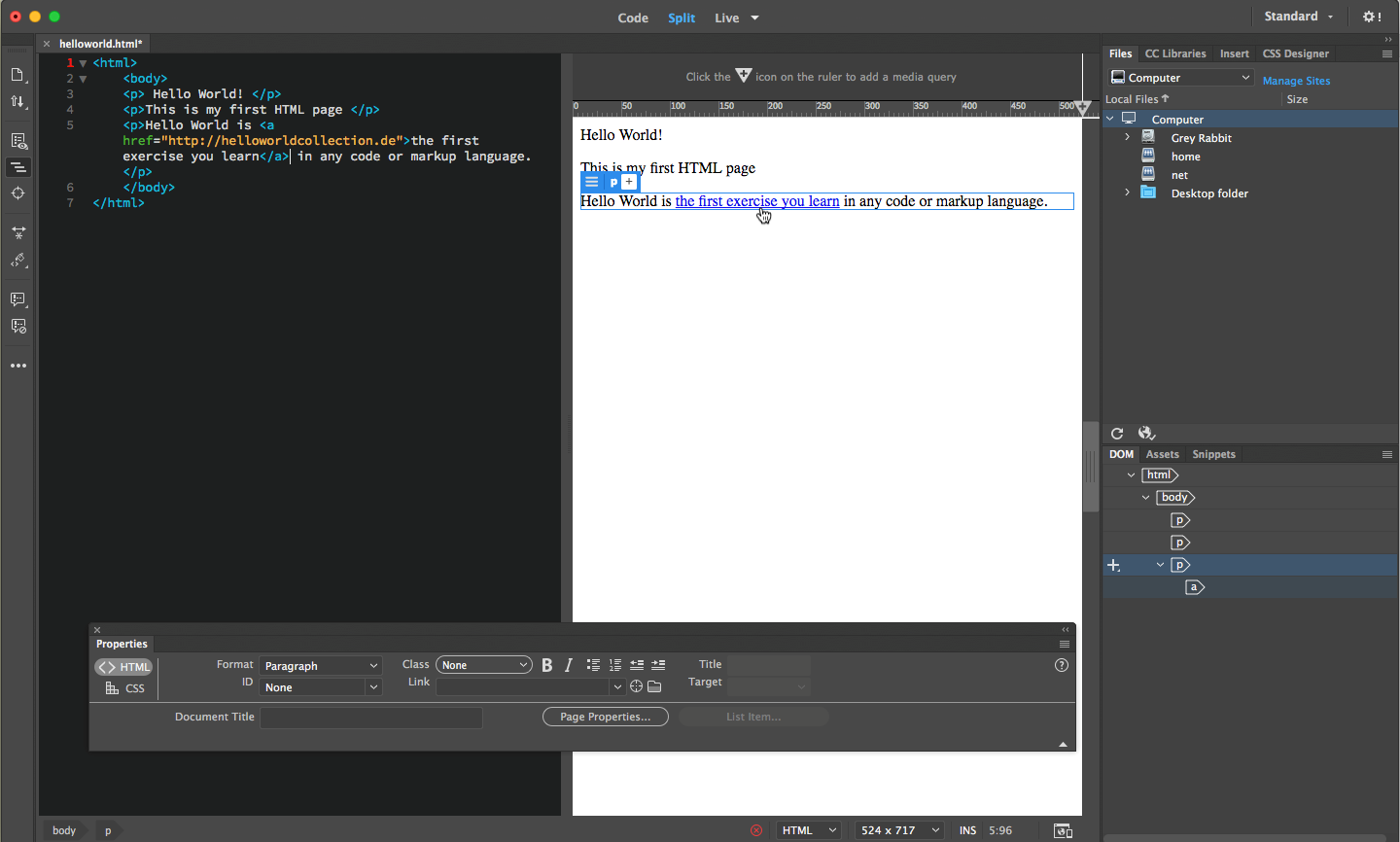The height and width of the screenshot is (842, 1400).
Task: Click the error indicator icon in status bar
Action: click(x=756, y=830)
